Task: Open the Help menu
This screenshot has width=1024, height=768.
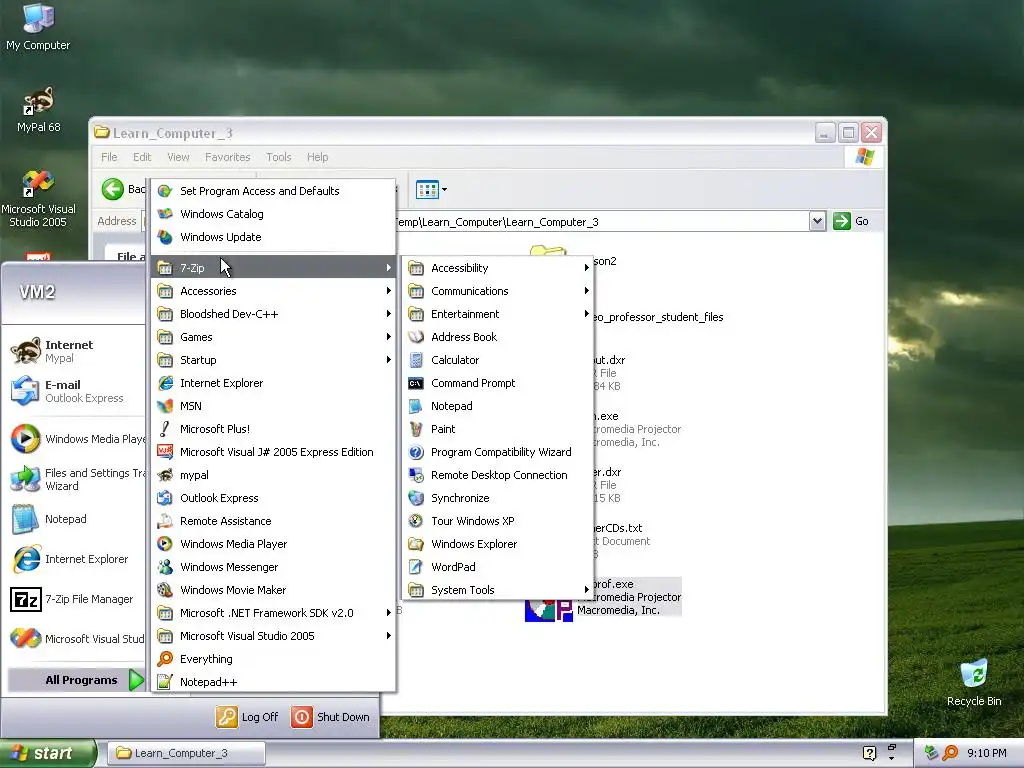Action: [317, 157]
